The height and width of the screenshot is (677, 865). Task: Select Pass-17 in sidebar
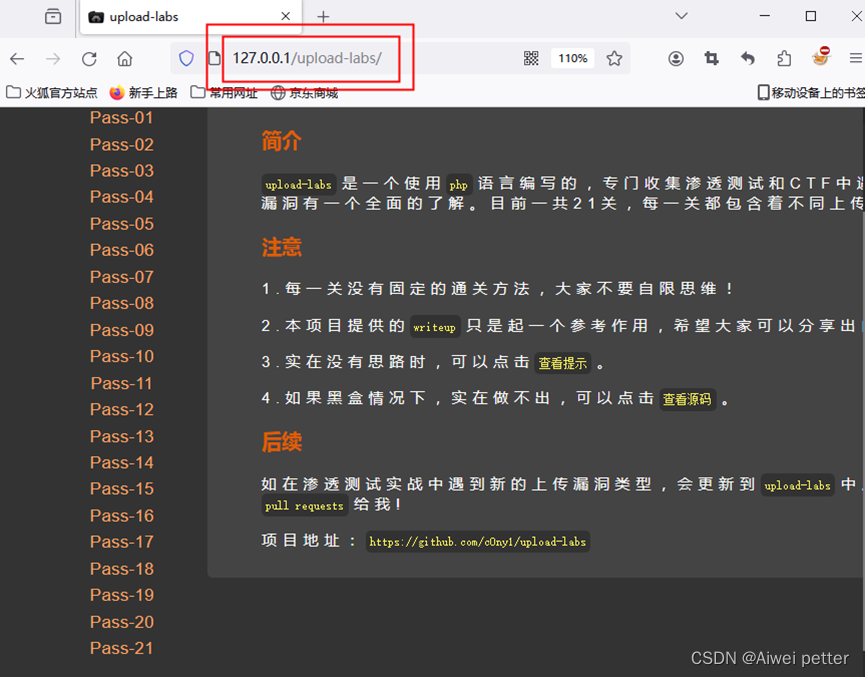click(121, 542)
